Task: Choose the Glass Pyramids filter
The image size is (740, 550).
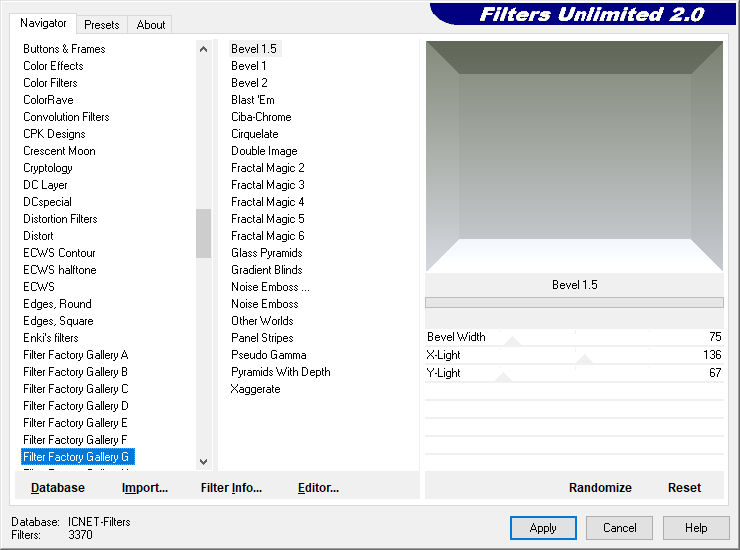Action: click(x=267, y=253)
